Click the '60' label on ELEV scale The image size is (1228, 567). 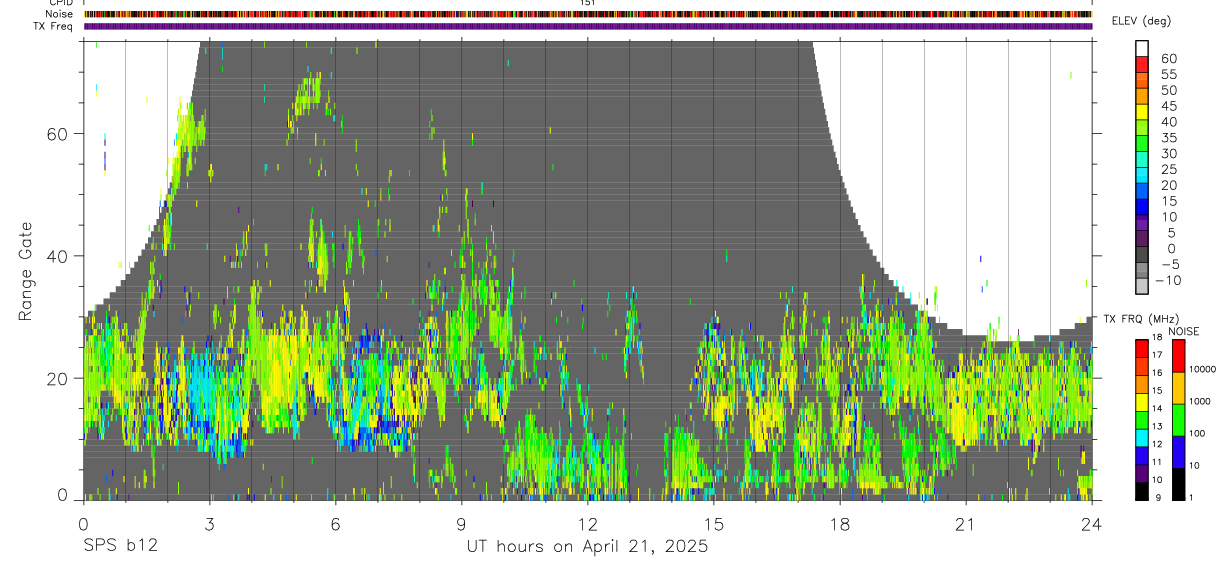(x=1168, y=58)
